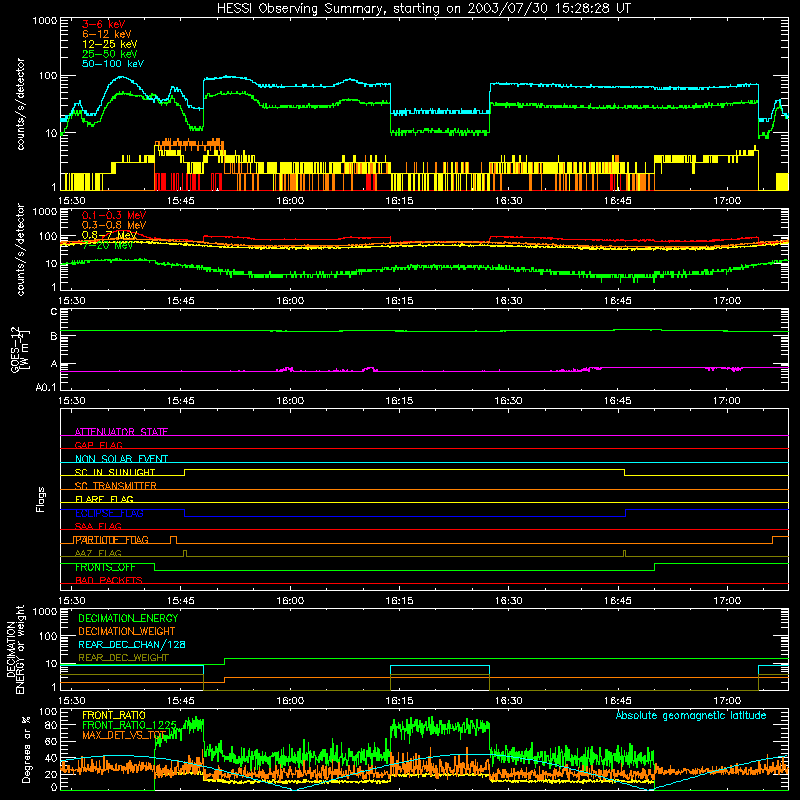Select the 3-6 keV legend label
Viewport: 800px width, 800px height.
point(104,24)
